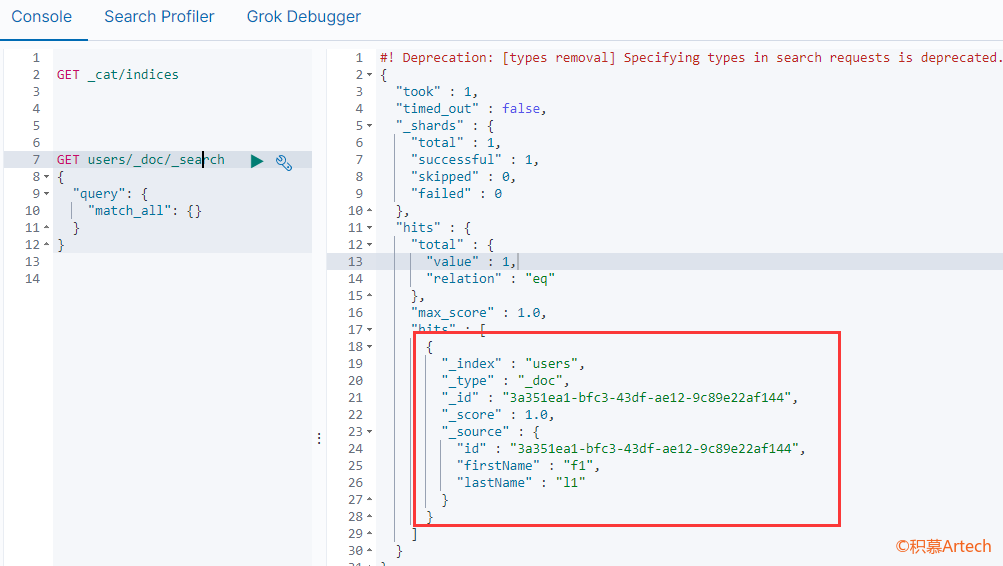Image resolution: width=1003 pixels, height=566 pixels.
Task: Open the Grok Debugger tab
Action: tap(304, 17)
